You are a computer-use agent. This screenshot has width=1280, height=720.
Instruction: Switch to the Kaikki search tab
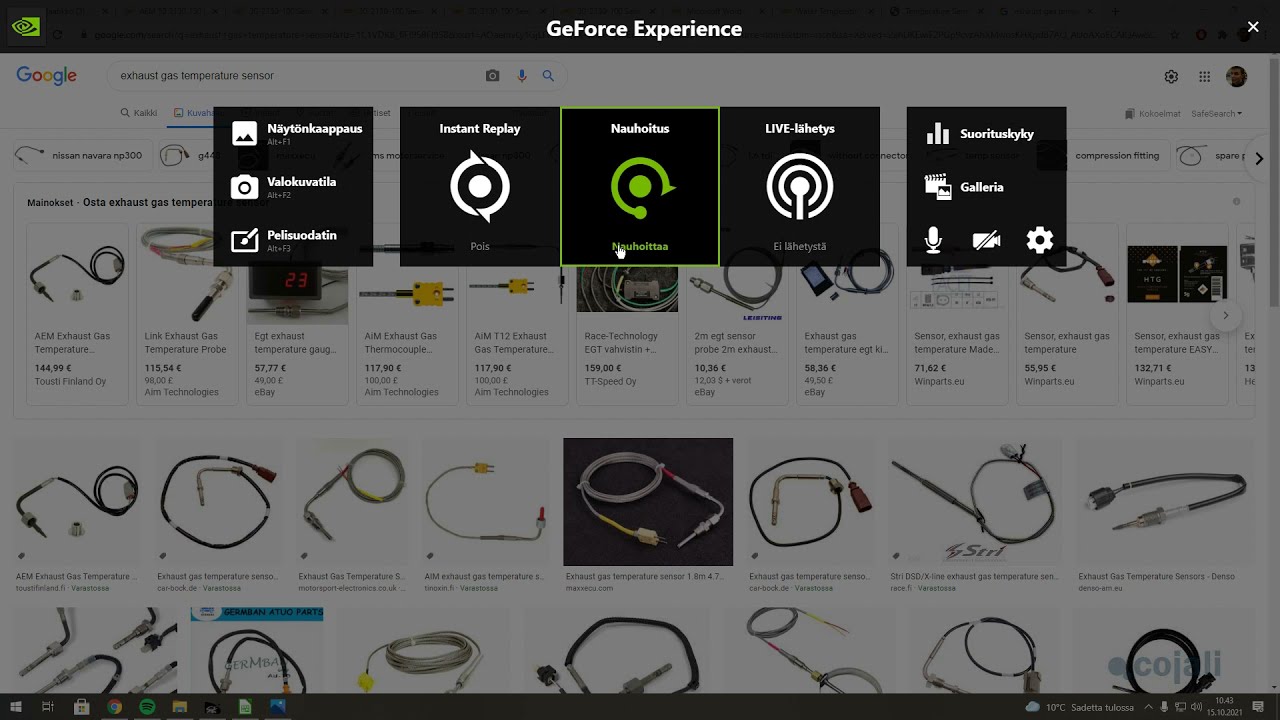click(138, 113)
